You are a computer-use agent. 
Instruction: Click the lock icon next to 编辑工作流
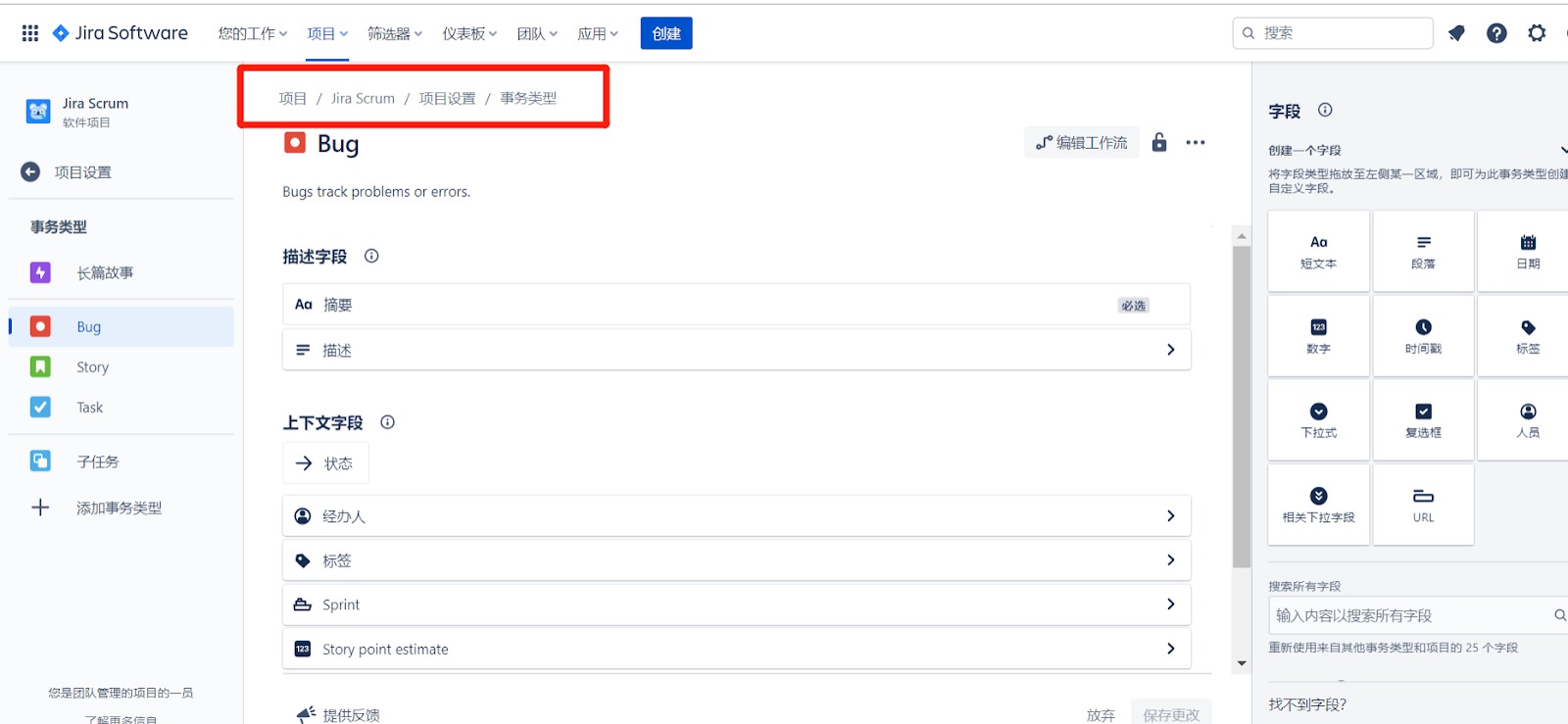[x=1159, y=142]
